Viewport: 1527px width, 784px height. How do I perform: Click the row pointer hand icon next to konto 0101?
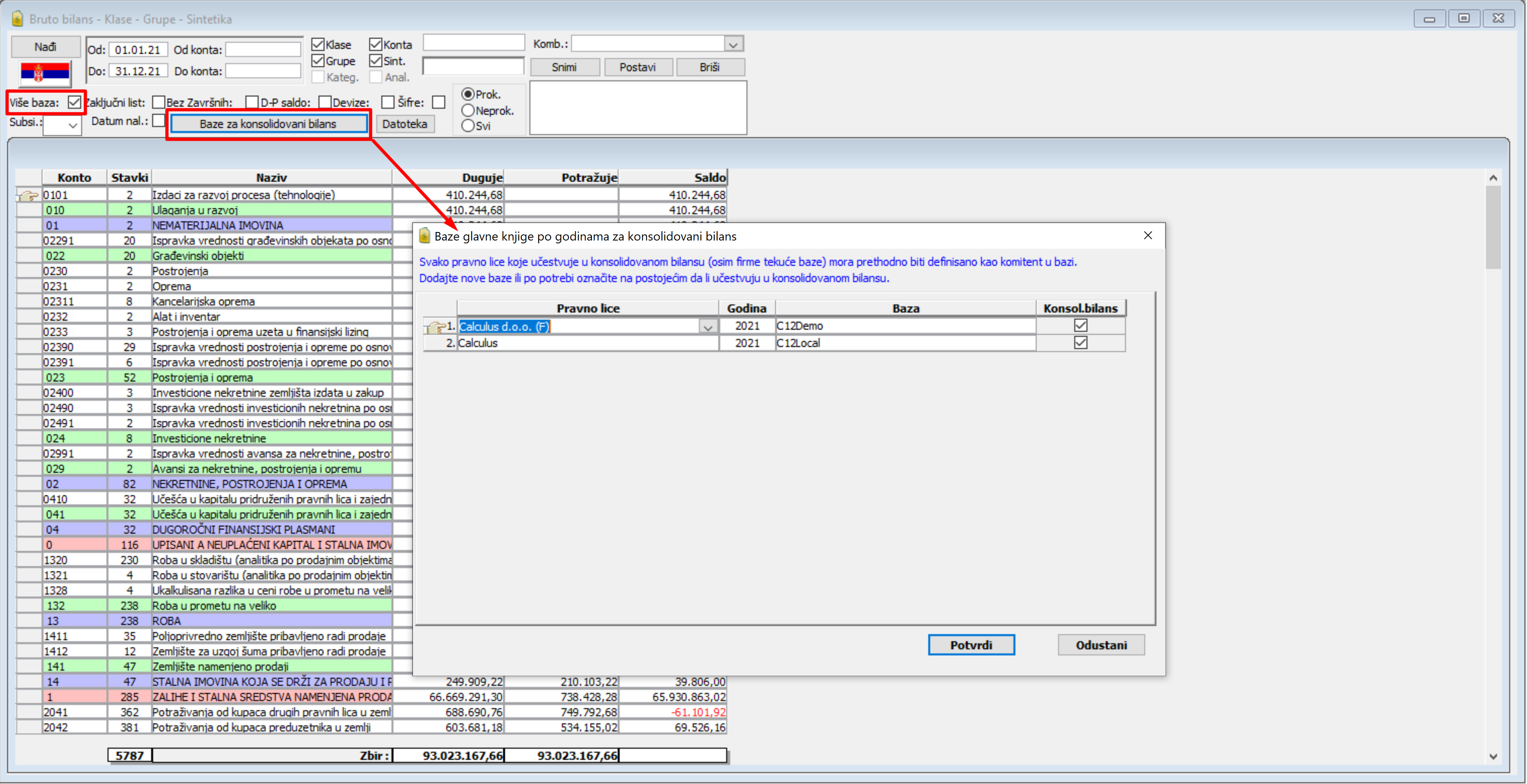coord(27,195)
